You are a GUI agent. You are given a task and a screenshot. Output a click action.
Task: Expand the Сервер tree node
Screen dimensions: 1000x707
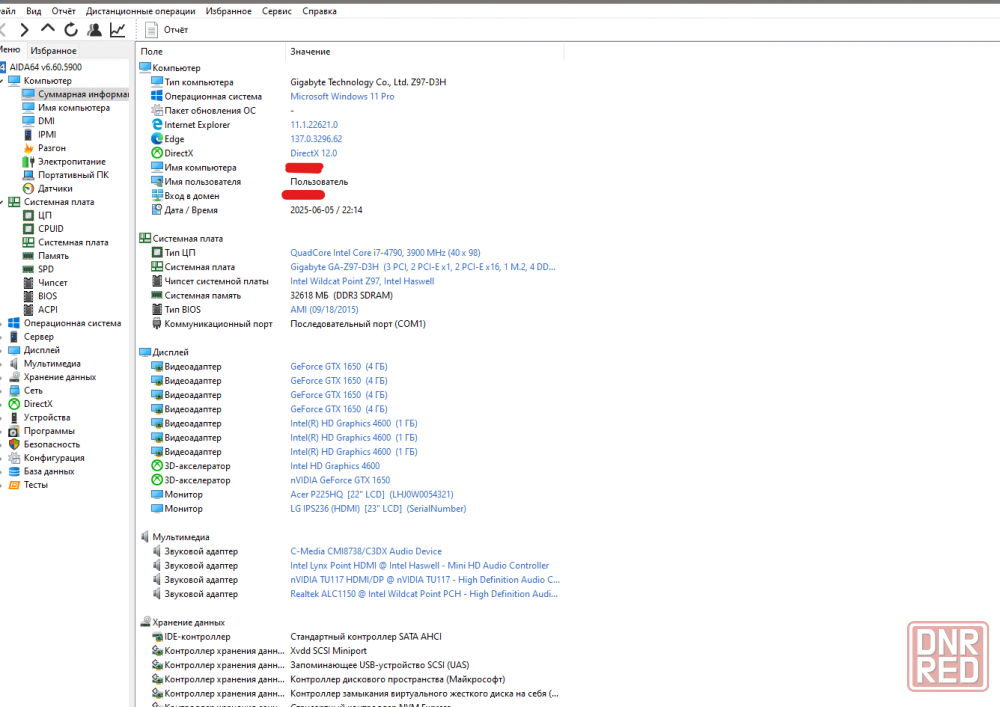[2, 337]
